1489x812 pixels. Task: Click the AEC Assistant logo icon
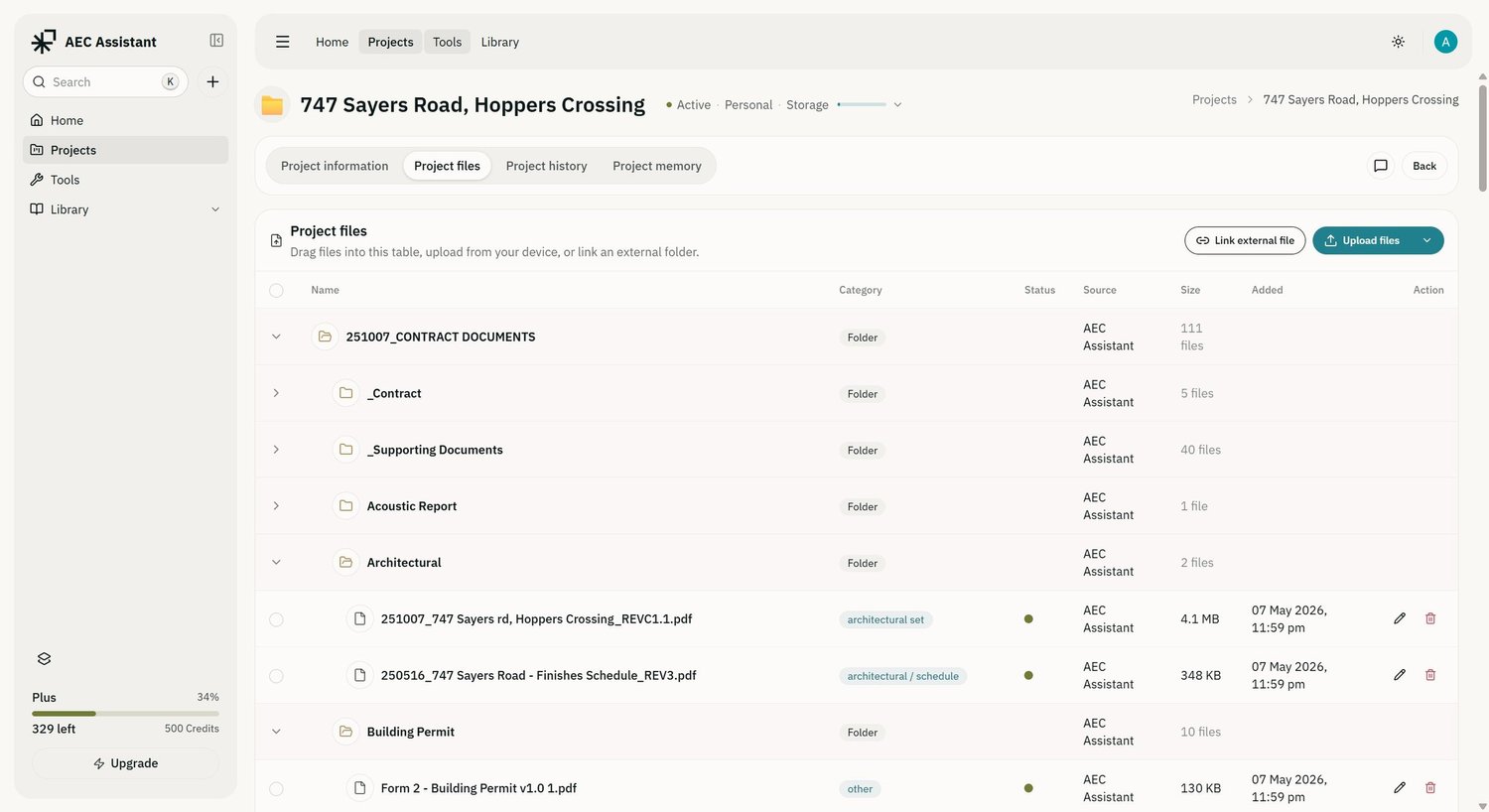[x=44, y=42]
